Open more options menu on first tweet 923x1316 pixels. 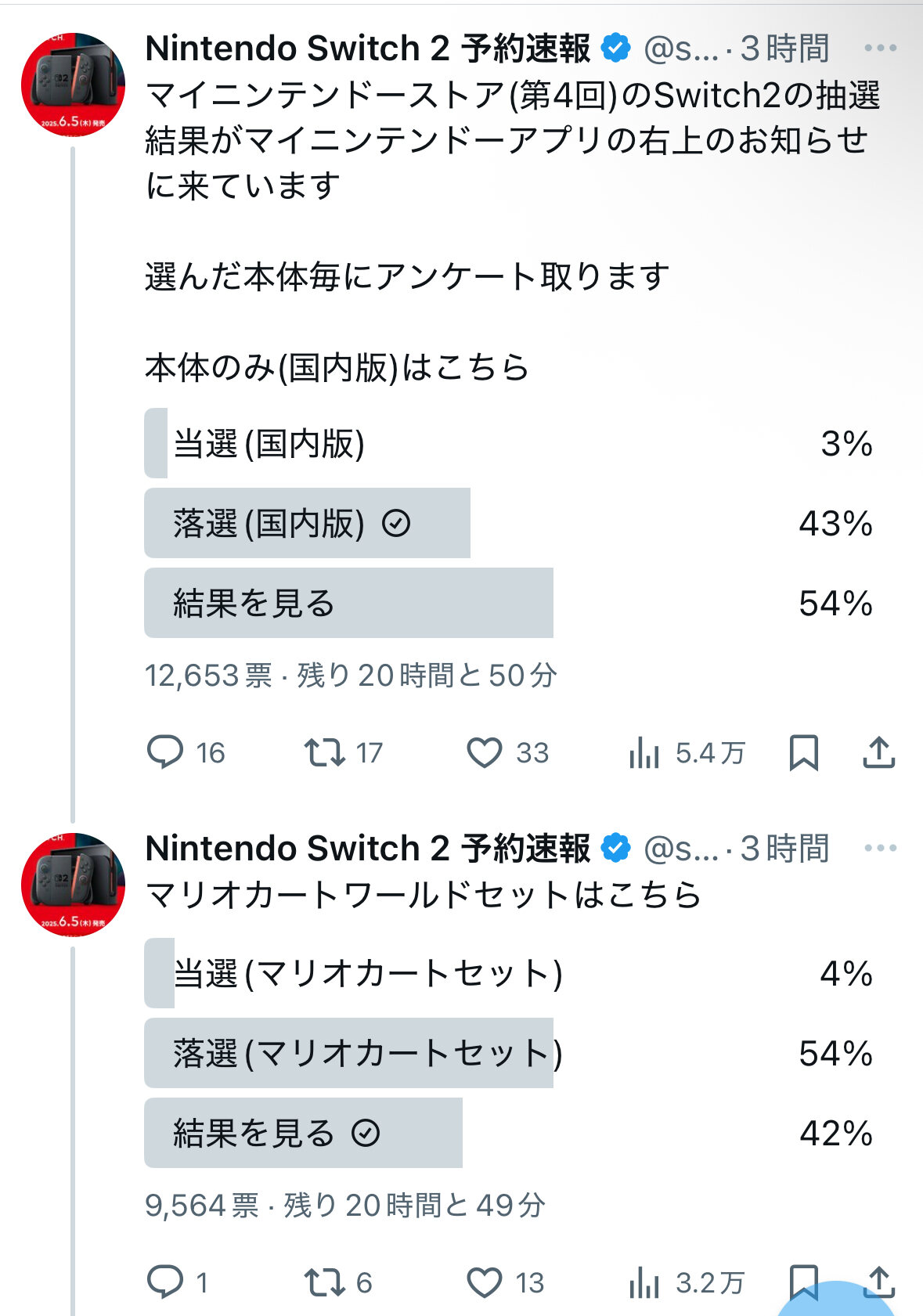[881, 49]
